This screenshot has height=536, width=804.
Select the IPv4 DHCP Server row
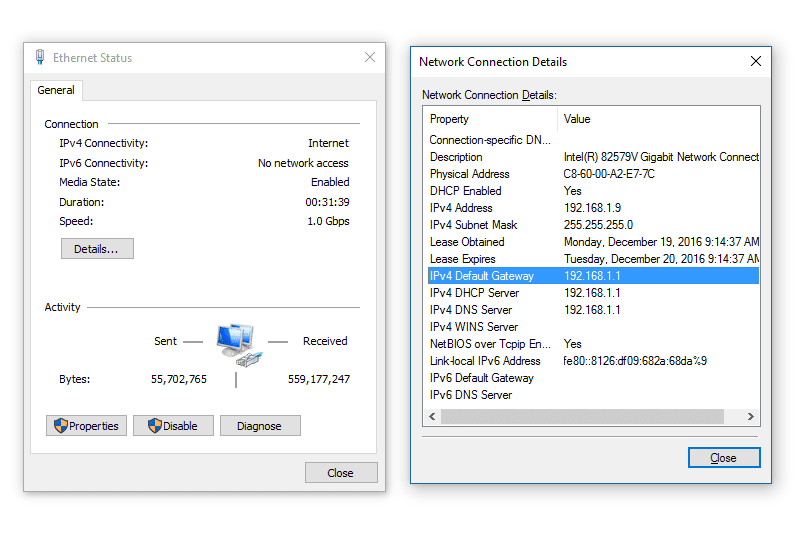click(x=593, y=292)
